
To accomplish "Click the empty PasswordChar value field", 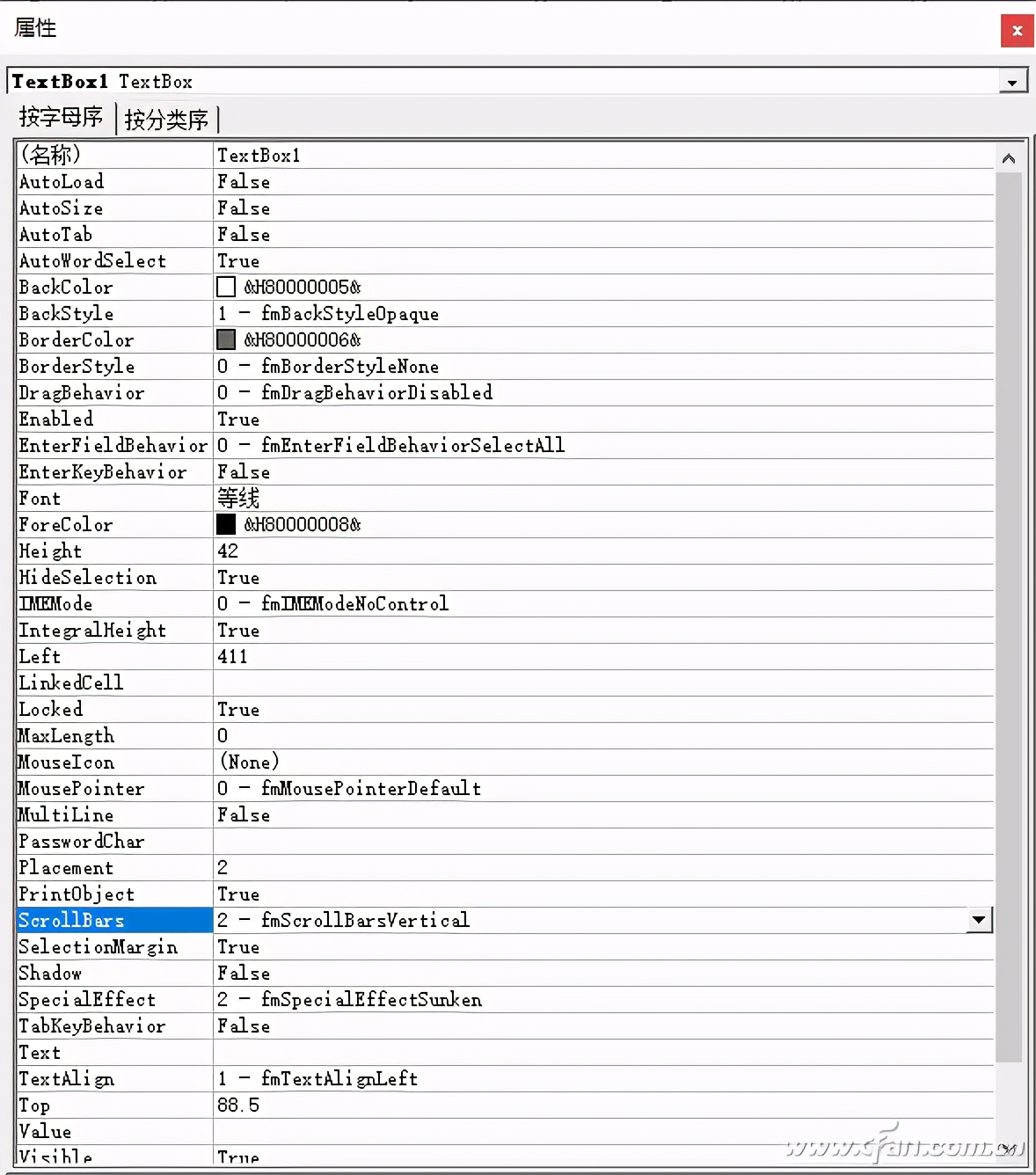I will [x=603, y=841].
